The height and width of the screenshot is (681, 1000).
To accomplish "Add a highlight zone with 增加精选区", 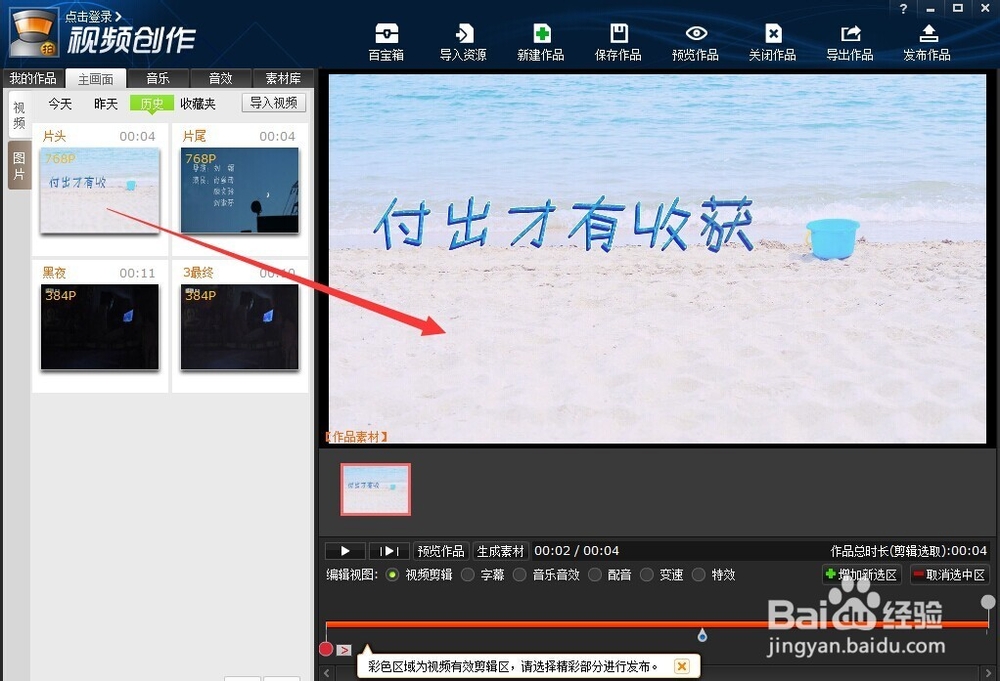I will coord(861,574).
